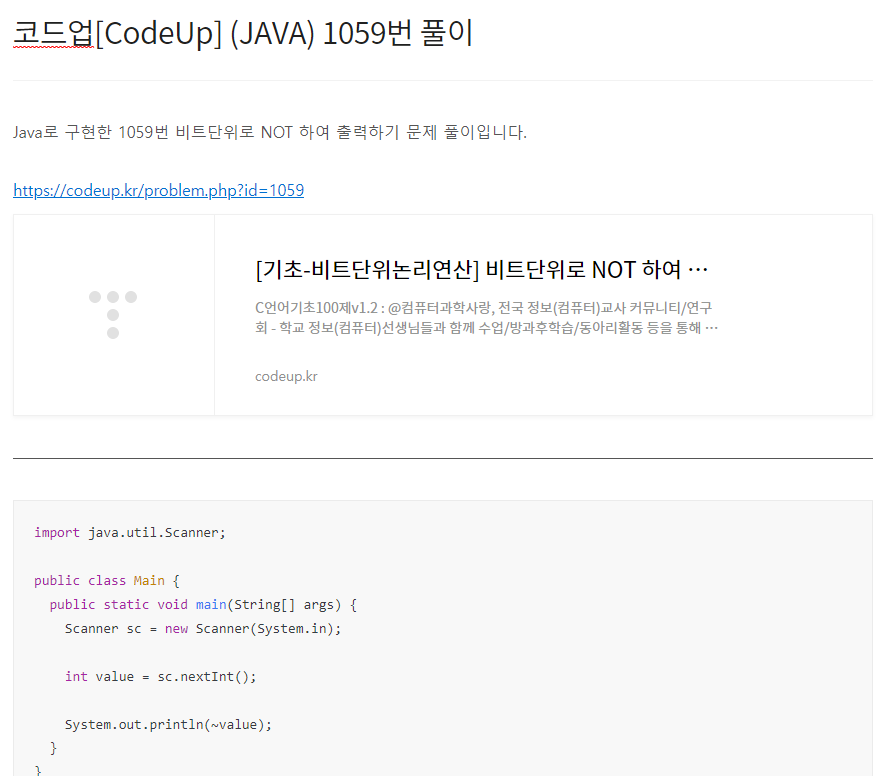Image resolution: width=885 pixels, height=776 pixels.
Task: Click the line Scanner sc = new Scanner(System.in);
Action: tap(203, 629)
